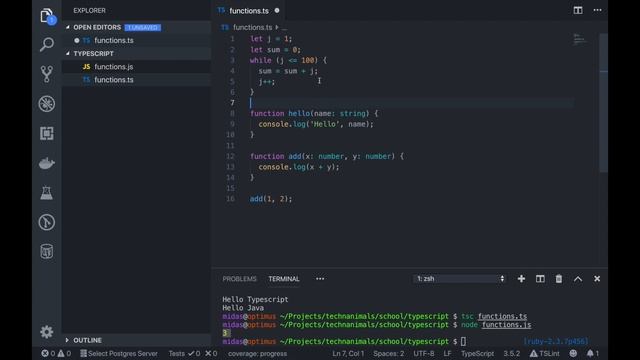Open the editor More Actions menu
The width and height of the screenshot is (640, 360).
(597, 10)
